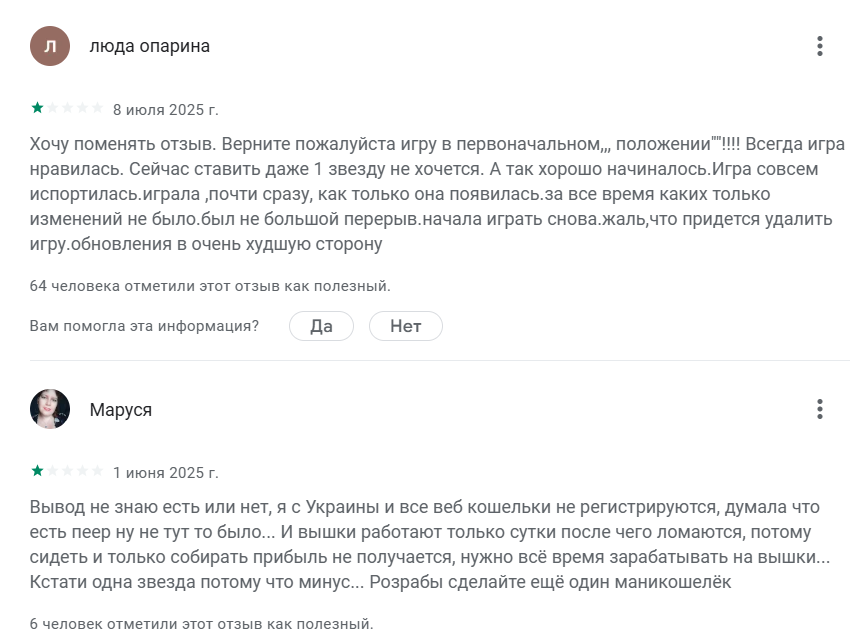Image resolution: width=853 pixels, height=643 pixels.
Task: Open the options menu for люда опарина's review
Action: point(819,46)
